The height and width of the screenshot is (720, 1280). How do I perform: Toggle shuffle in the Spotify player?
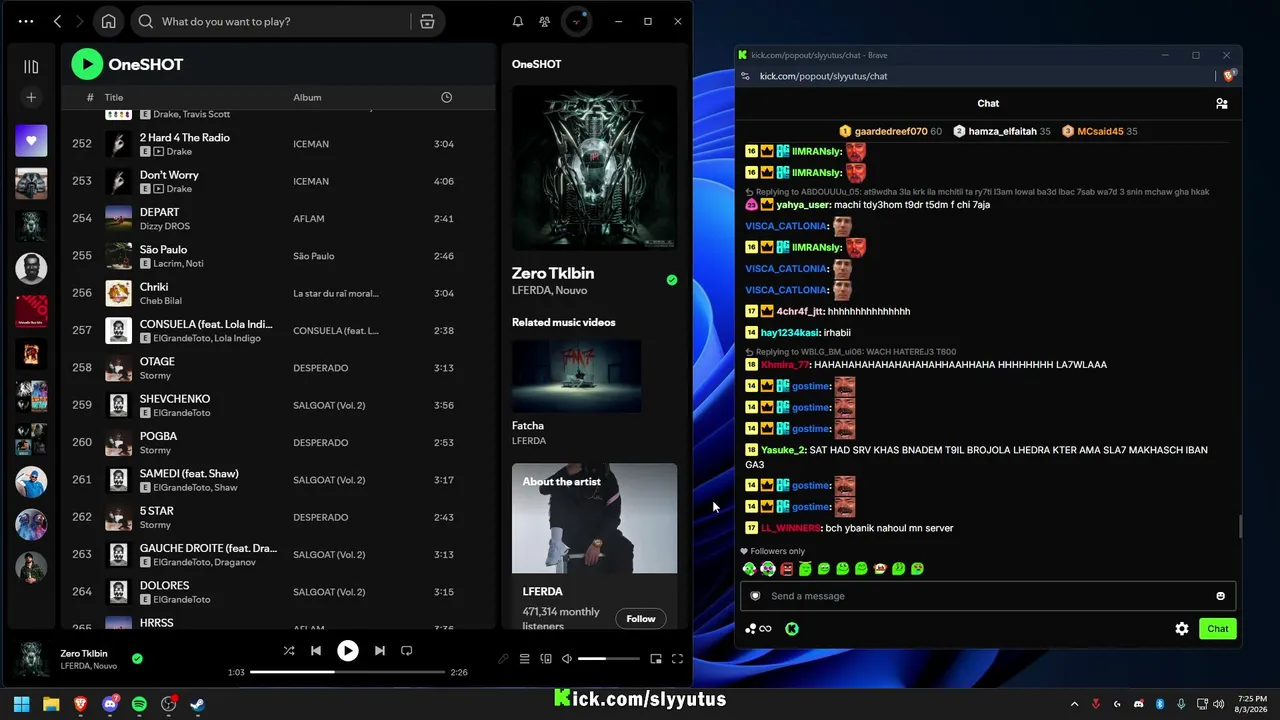289,651
